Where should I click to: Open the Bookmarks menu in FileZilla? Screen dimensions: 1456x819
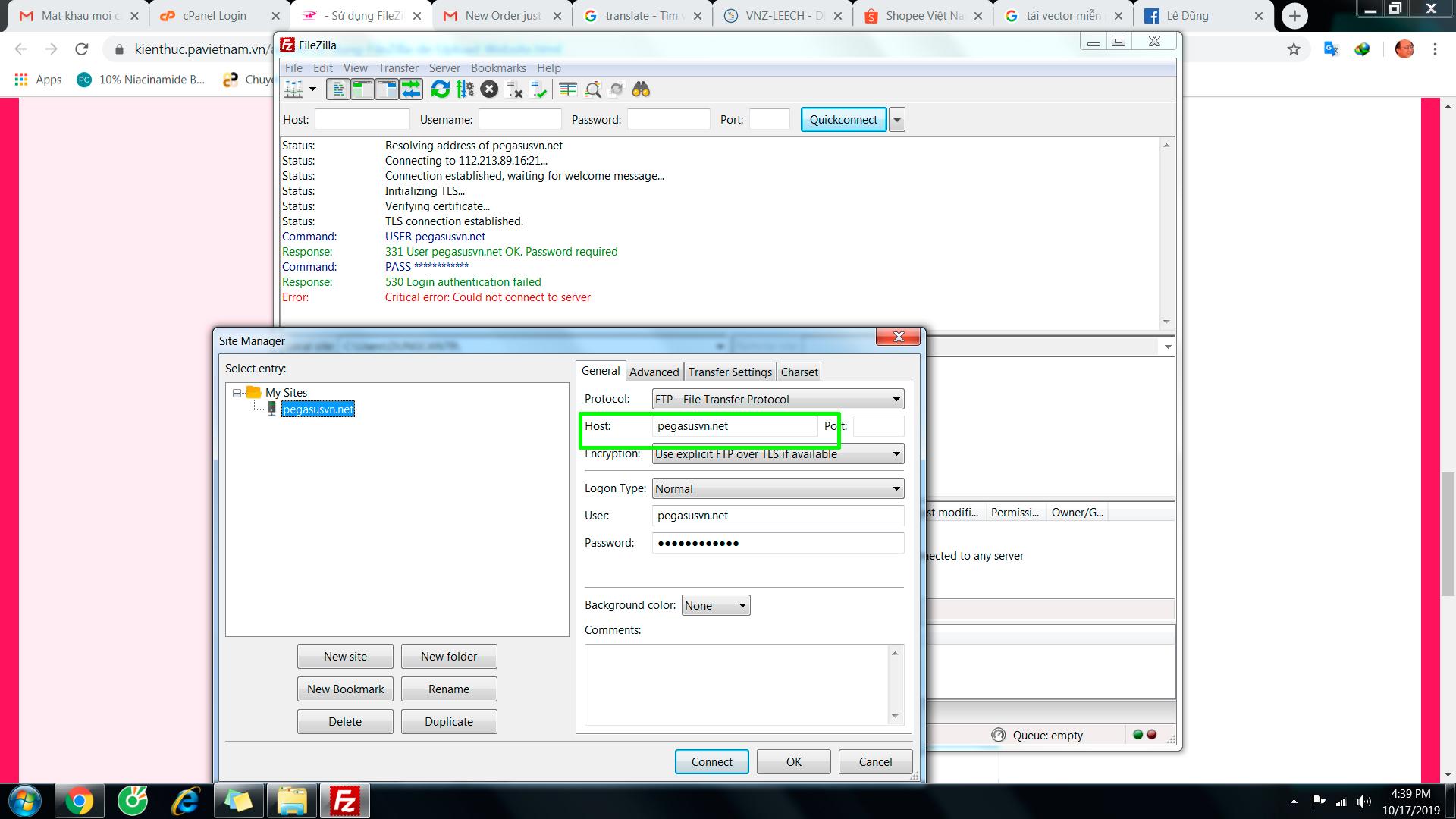tap(498, 67)
